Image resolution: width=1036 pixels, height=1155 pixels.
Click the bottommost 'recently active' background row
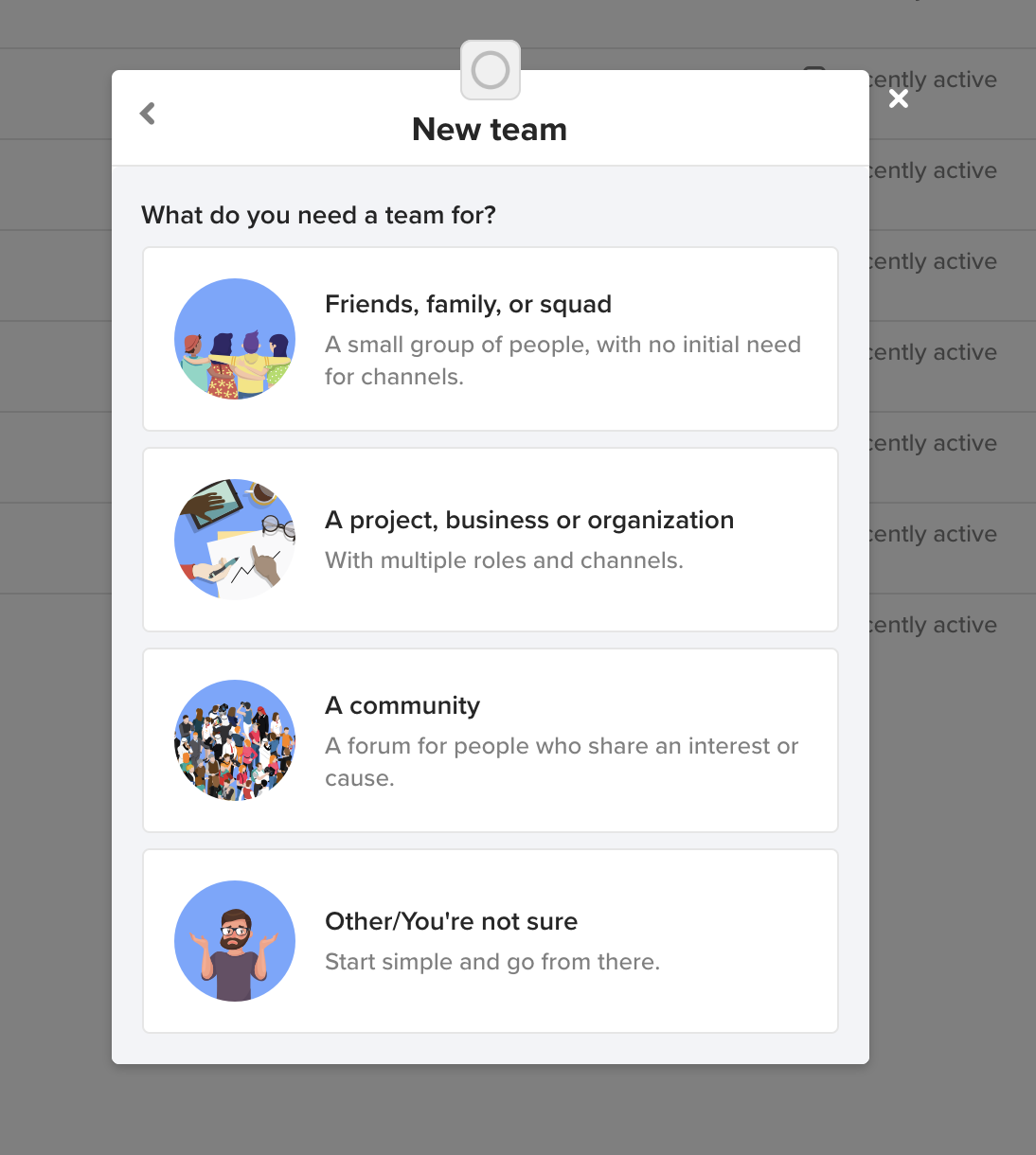[932, 625]
